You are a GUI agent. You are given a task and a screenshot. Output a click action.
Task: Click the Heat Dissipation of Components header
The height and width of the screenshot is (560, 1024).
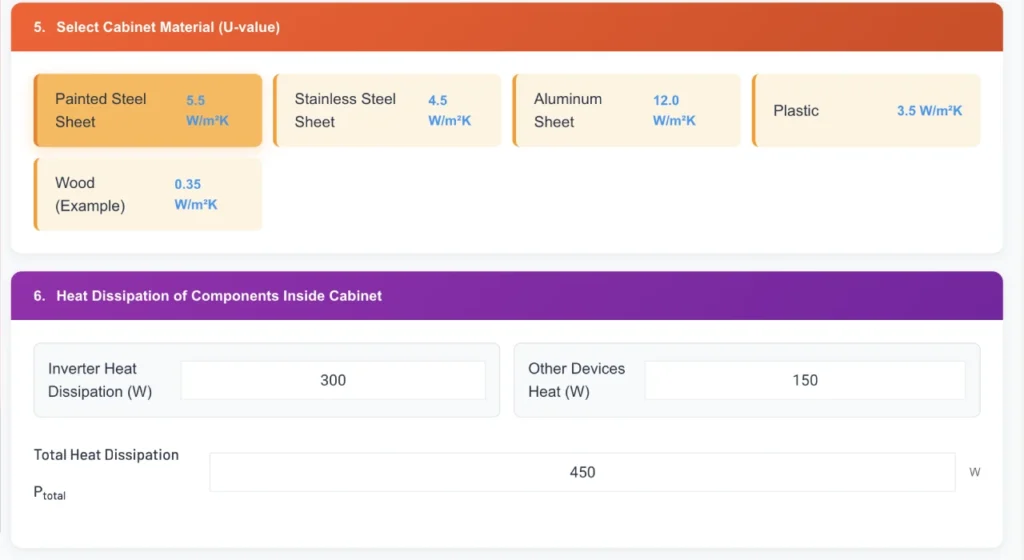tap(219, 296)
